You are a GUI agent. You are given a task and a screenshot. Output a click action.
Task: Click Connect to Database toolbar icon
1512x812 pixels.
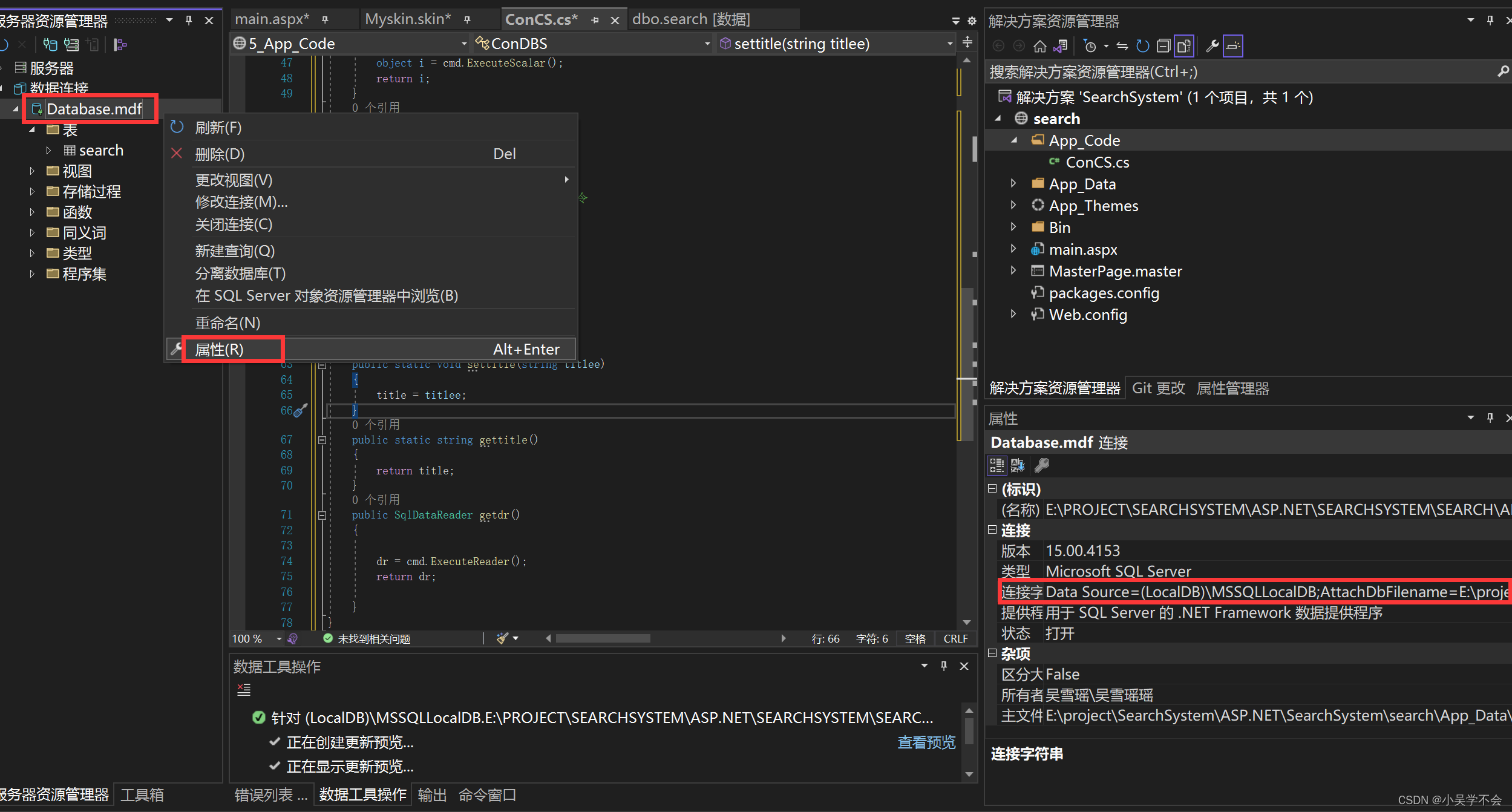(50, 45)
